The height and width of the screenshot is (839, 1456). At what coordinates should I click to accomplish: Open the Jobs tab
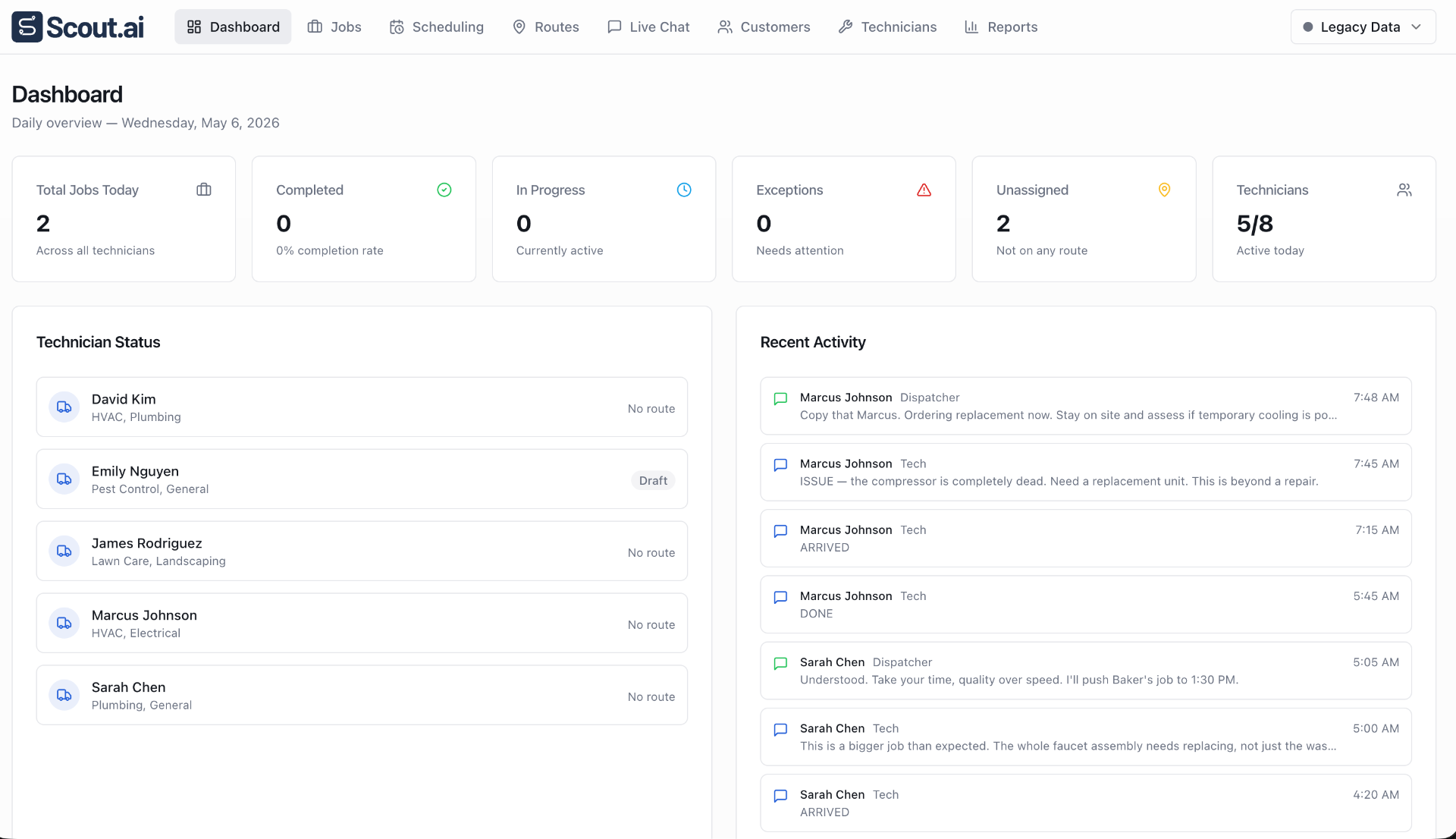coord(334,27)
